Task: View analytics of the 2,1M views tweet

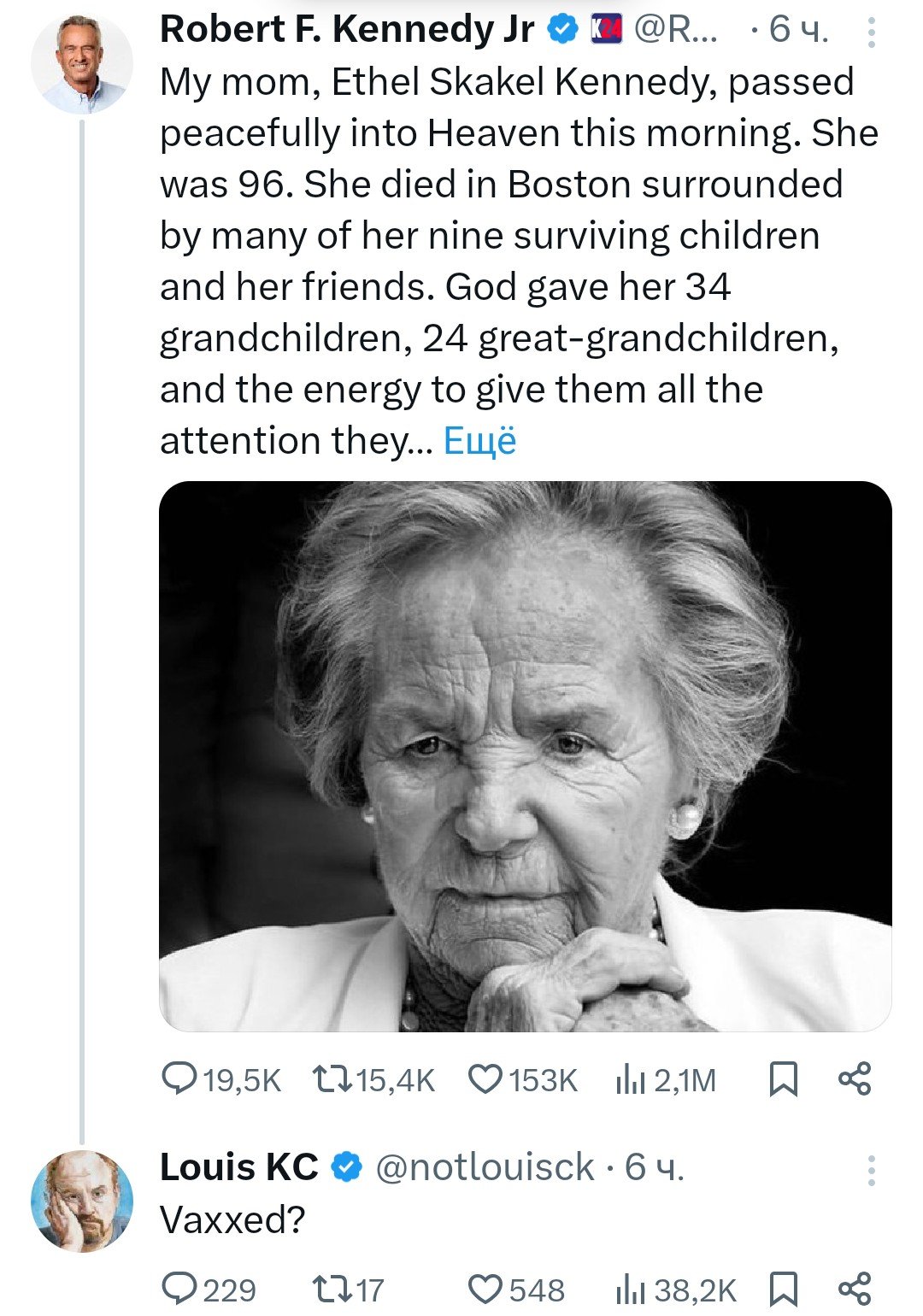Action: point(630,1080)
